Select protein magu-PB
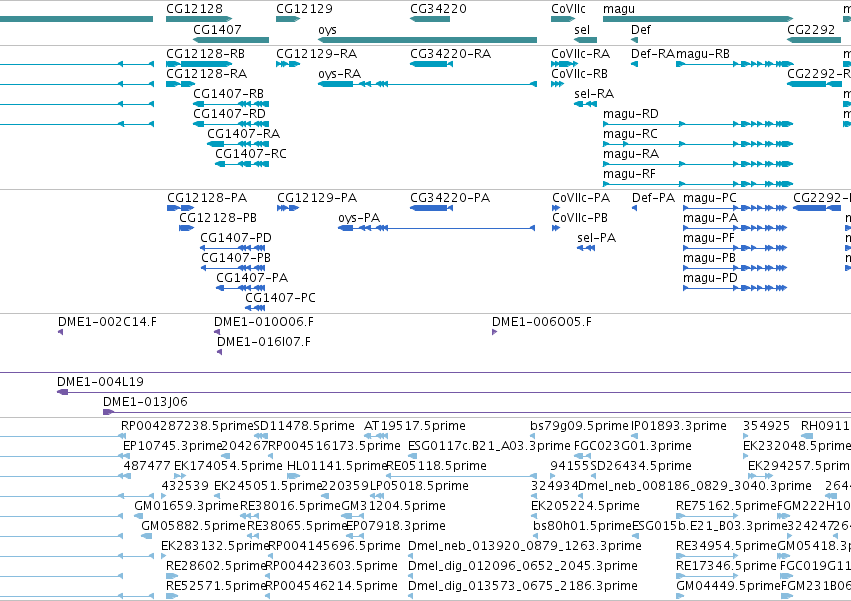 tap(735, 268)
